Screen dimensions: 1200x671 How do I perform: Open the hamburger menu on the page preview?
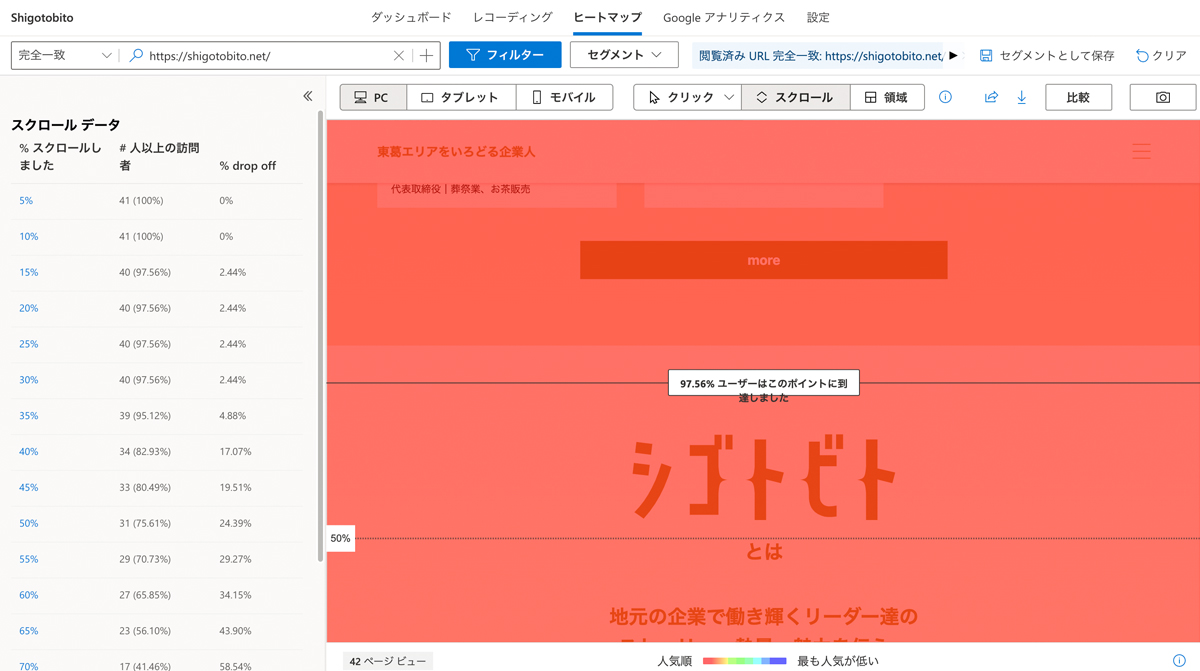pos(1141,151)
